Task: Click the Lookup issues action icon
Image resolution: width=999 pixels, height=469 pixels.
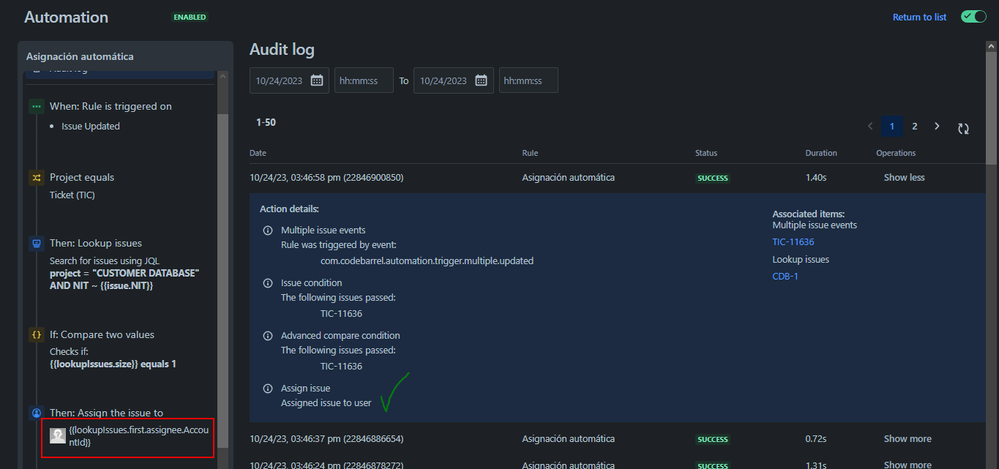Action: [37, 243]
